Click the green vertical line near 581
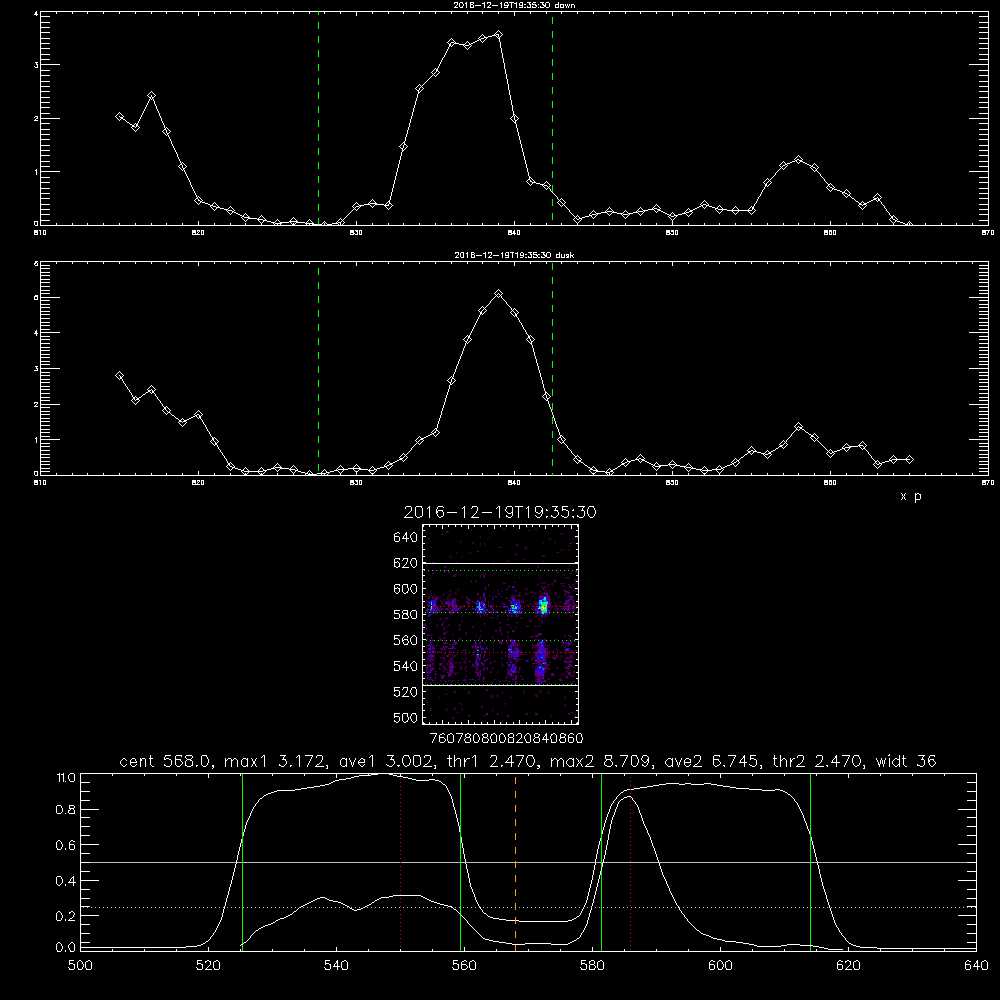1000x1000 pixels. point(601,861)
